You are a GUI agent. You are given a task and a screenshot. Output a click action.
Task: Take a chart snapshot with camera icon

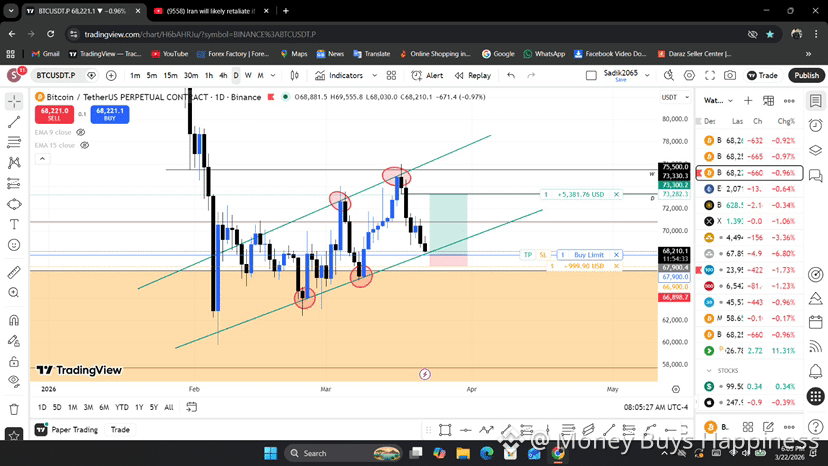tap(730, 76)
